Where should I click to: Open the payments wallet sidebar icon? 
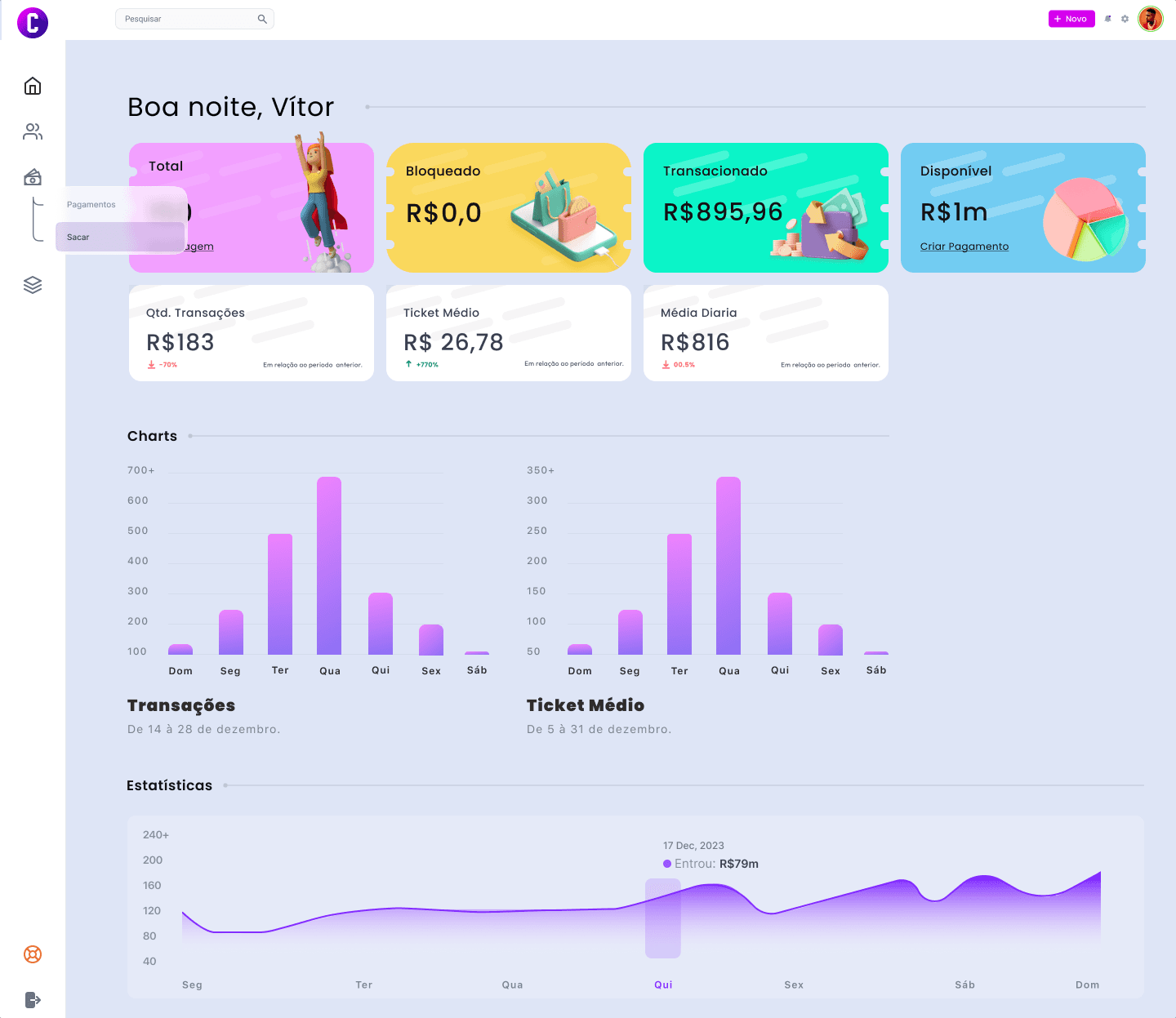33,177
